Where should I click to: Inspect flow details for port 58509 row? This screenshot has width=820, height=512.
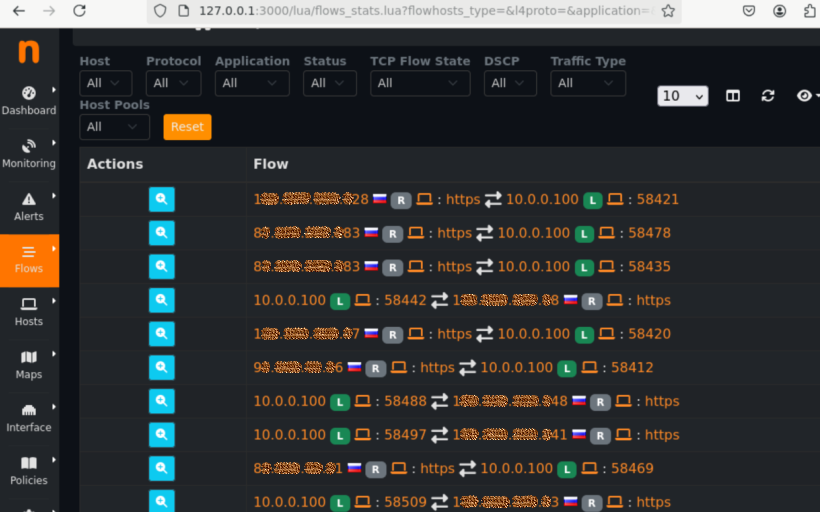162,501
